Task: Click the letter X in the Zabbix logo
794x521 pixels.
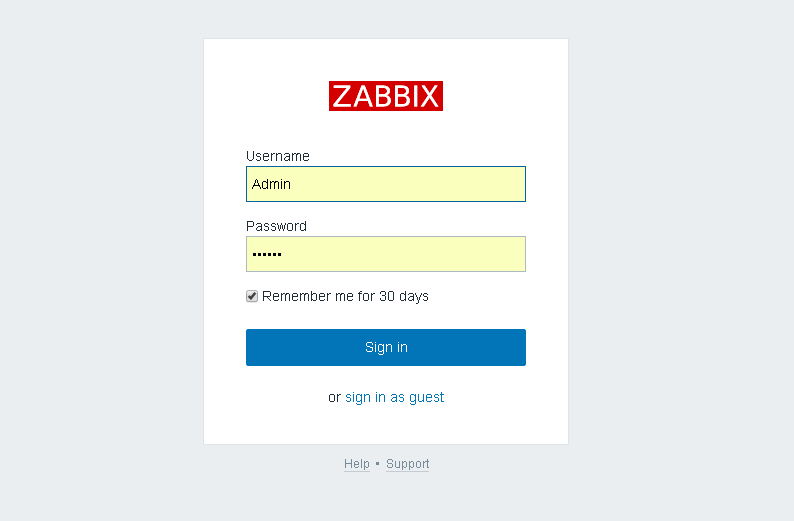Action: 429,96
